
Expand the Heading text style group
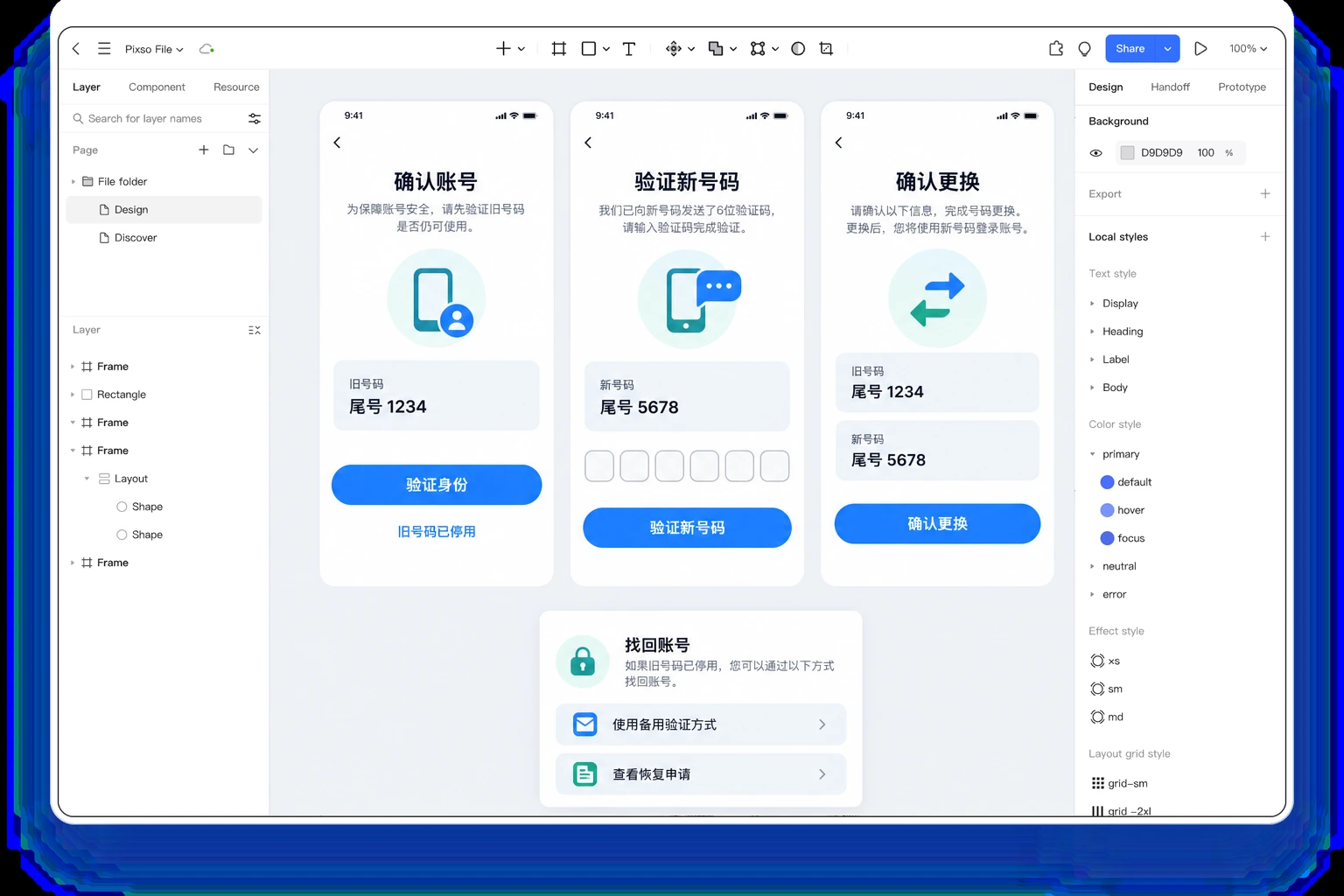click(1092, 332)
